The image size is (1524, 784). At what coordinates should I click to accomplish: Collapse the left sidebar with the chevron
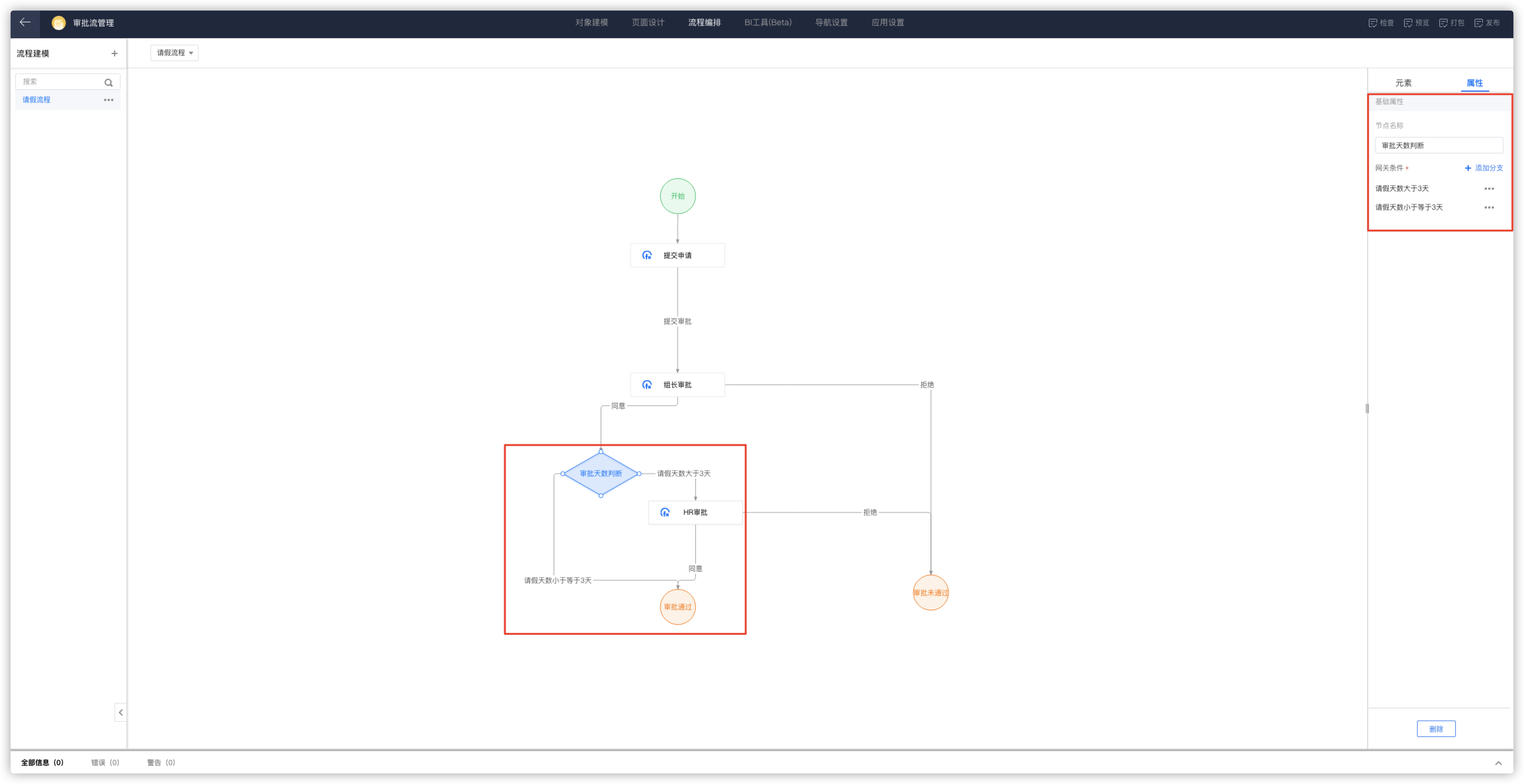121,712
